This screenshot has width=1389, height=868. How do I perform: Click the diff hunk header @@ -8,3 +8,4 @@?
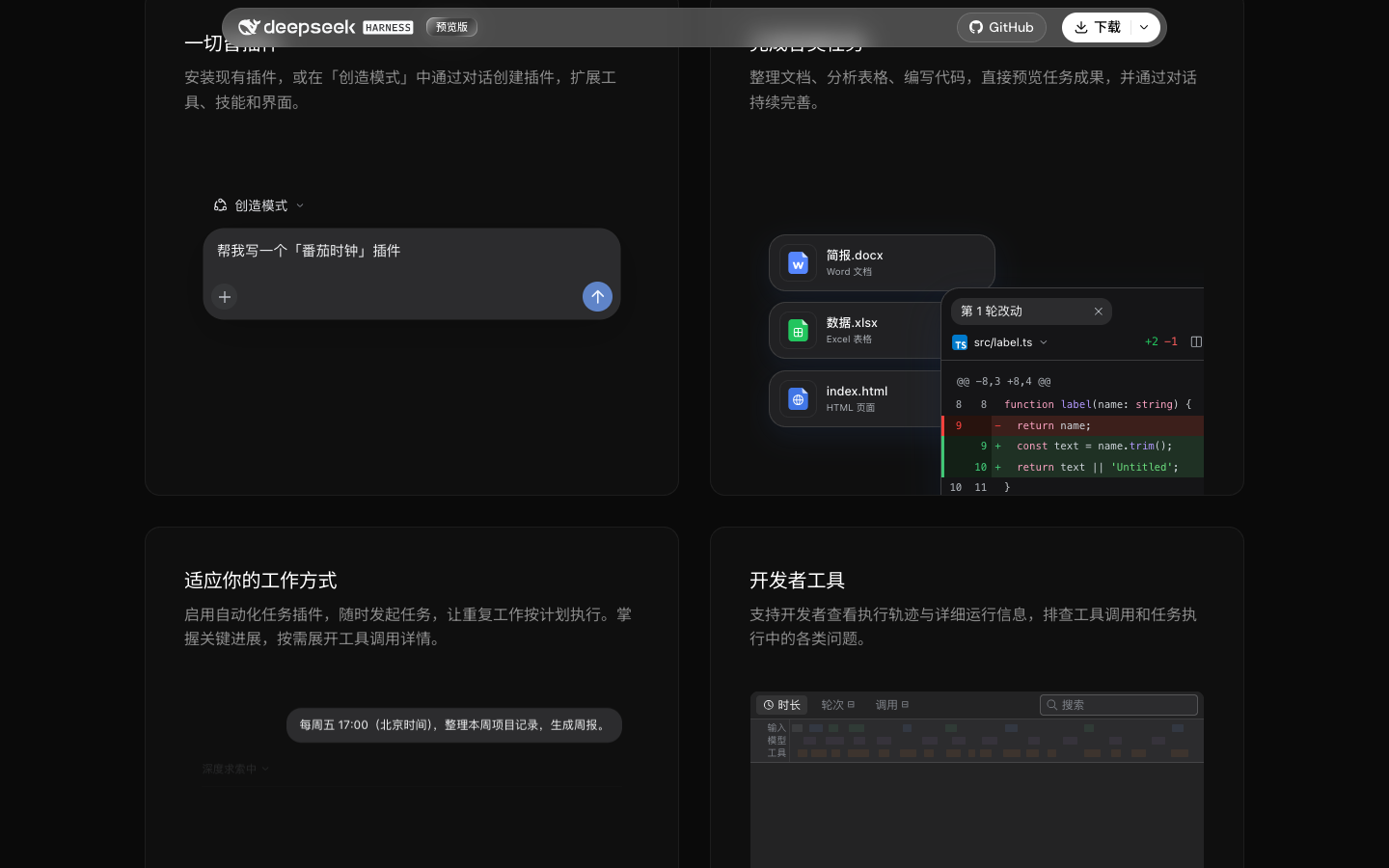point(1003,382)
